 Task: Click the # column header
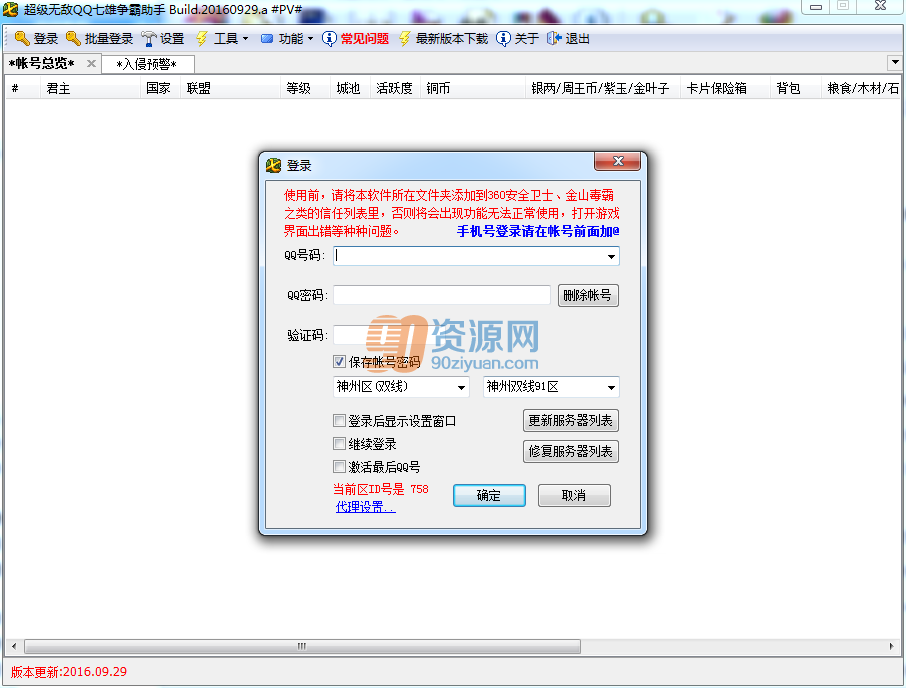tap(23, 88)
